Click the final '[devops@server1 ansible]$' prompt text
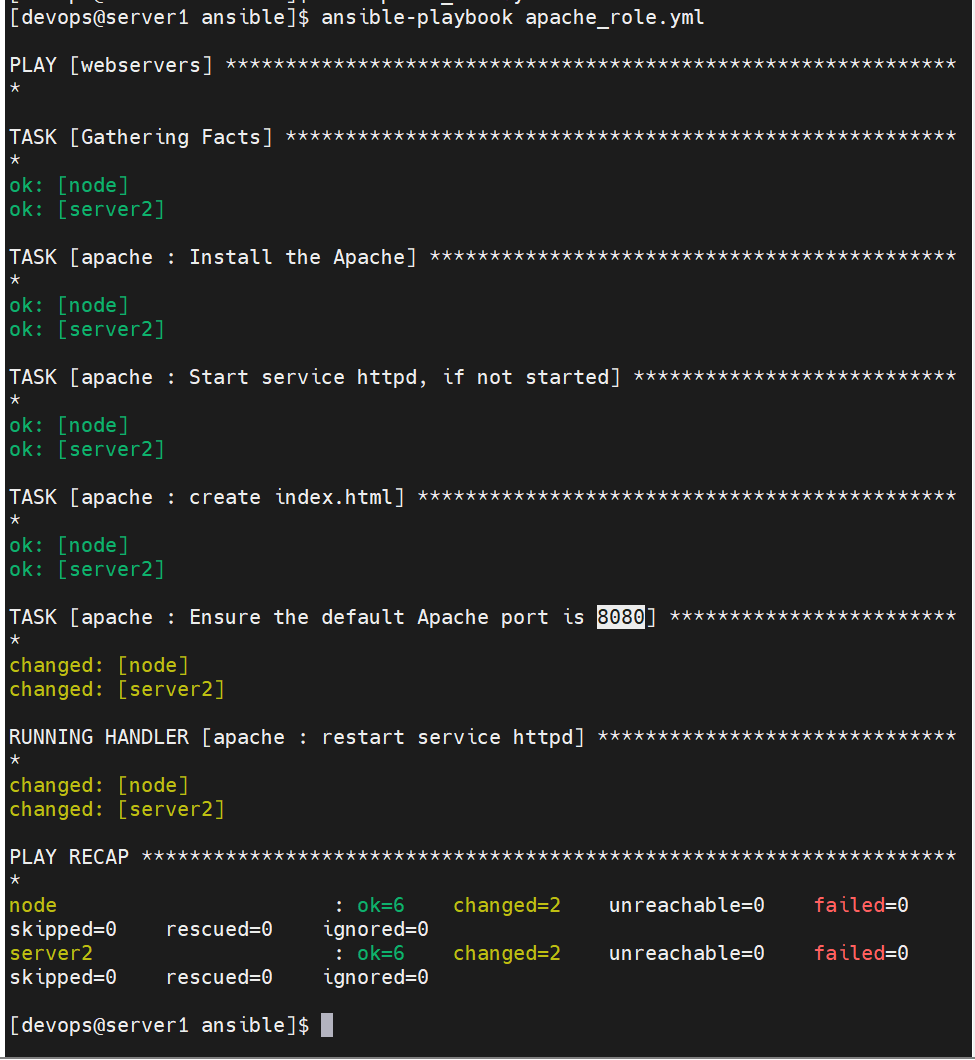This screenshot has width=975, height=1060. point(159,1026)
